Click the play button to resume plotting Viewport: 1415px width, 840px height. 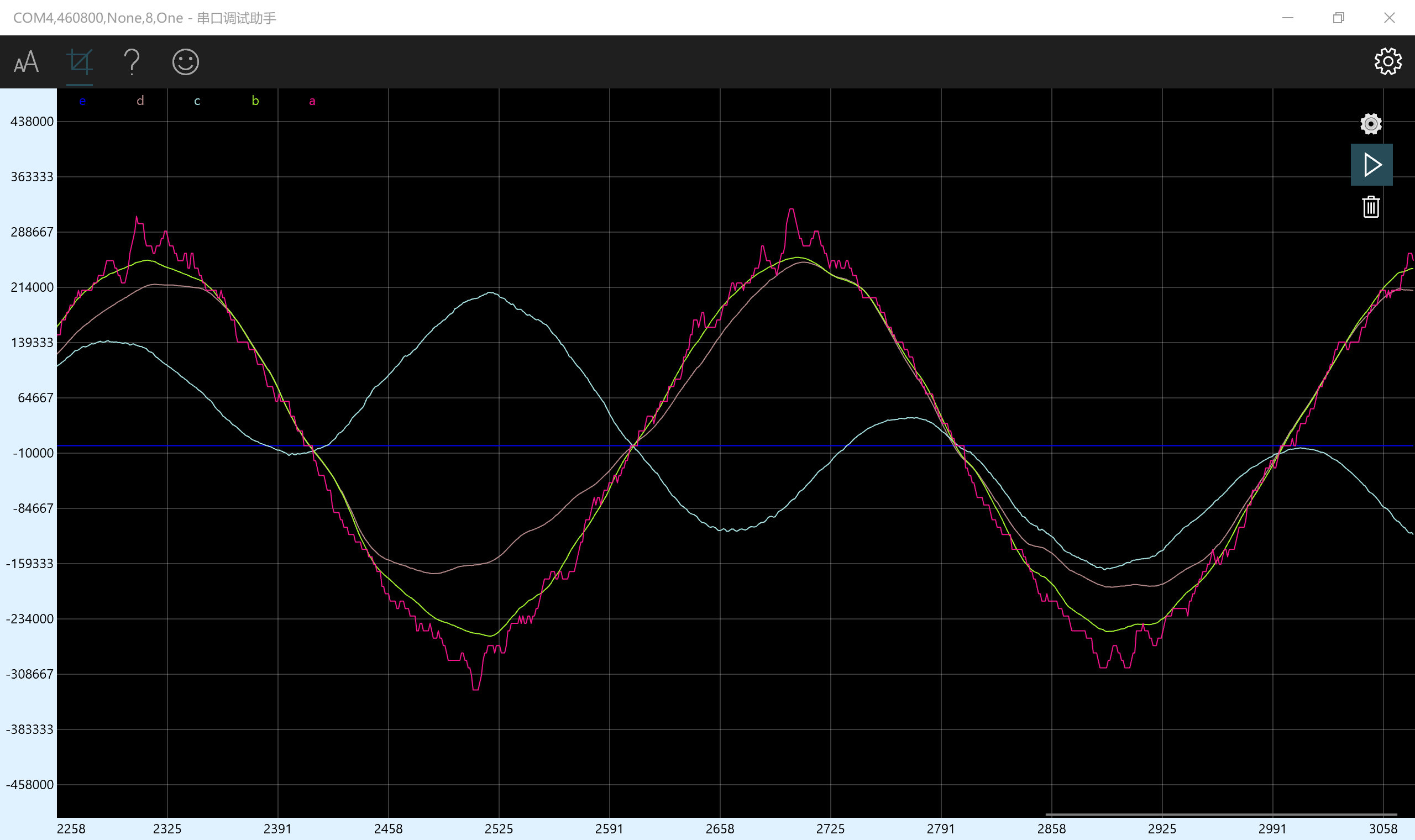[x=1371, y=165]
